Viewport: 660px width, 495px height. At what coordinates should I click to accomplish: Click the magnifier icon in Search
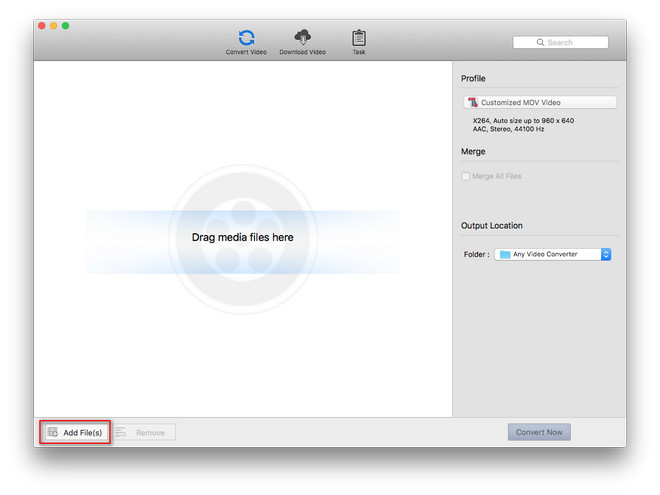540,43
